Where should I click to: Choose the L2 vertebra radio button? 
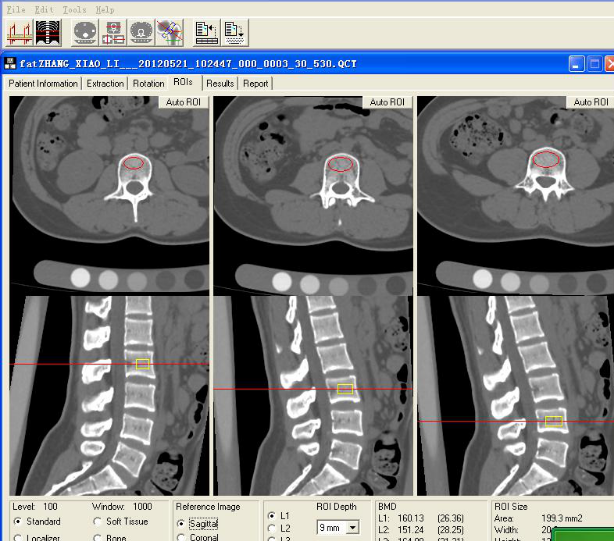[x=271, y=528]
